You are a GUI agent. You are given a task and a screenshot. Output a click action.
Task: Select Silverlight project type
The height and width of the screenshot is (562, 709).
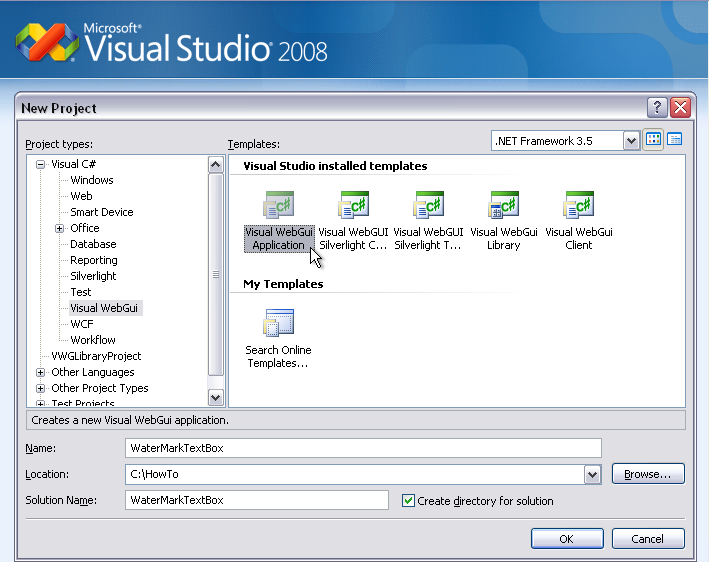tap(93, 276)
